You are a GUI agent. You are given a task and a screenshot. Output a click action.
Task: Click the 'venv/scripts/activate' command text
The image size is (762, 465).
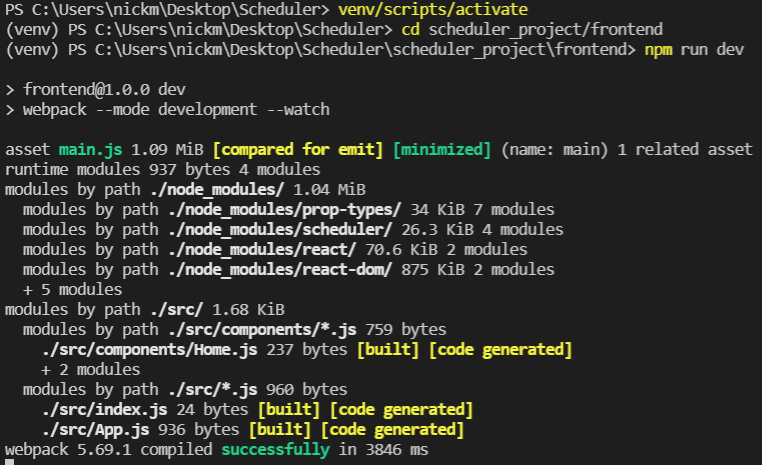(433, 10)
